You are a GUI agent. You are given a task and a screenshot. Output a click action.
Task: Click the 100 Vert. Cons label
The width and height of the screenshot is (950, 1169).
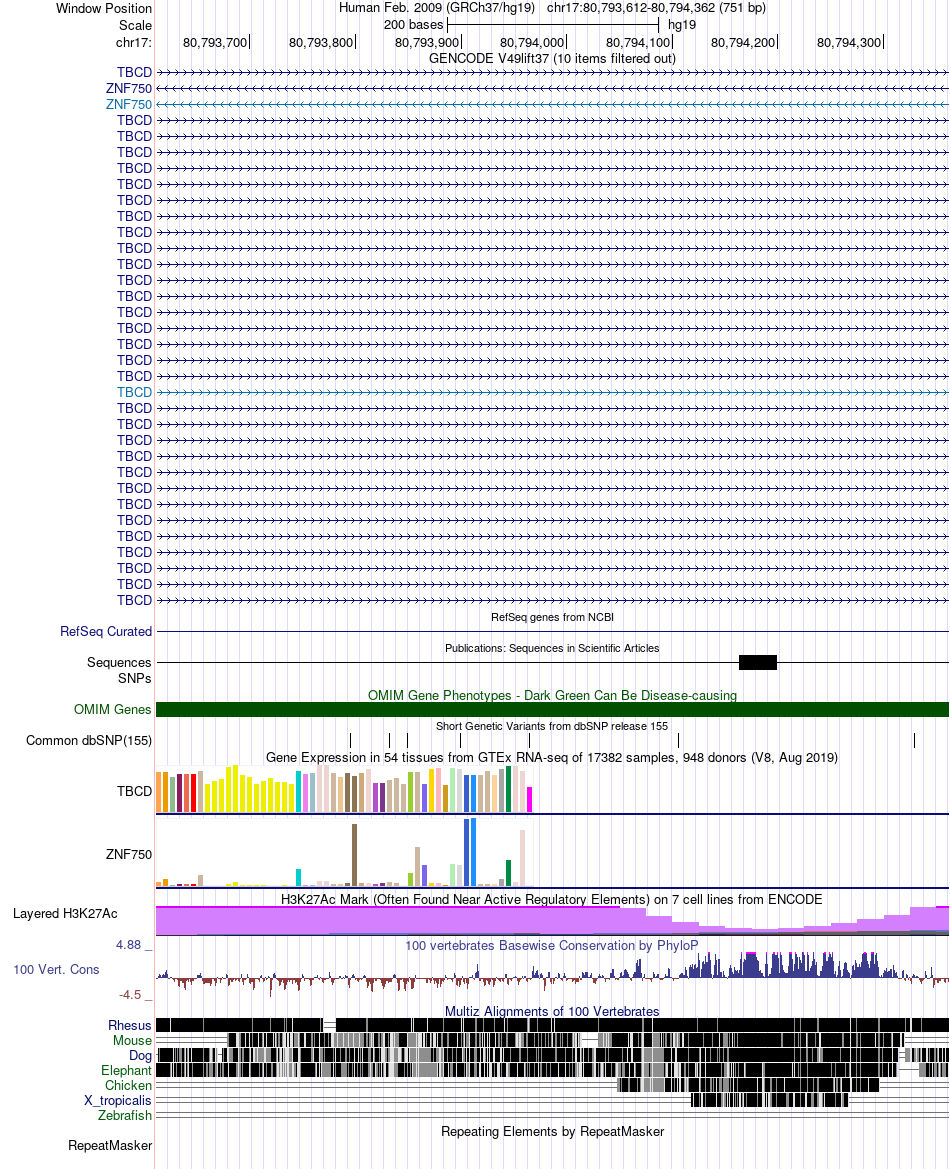[x=56, y=970]
